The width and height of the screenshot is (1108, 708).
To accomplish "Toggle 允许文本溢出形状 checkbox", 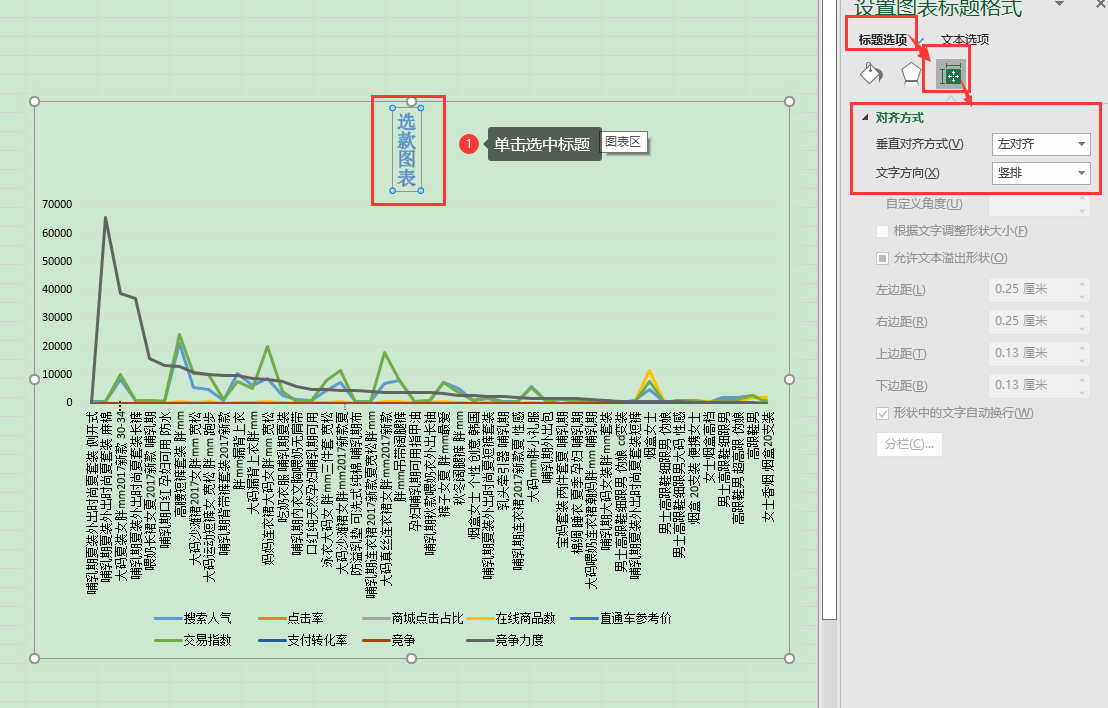I will [x=882, y=258].
